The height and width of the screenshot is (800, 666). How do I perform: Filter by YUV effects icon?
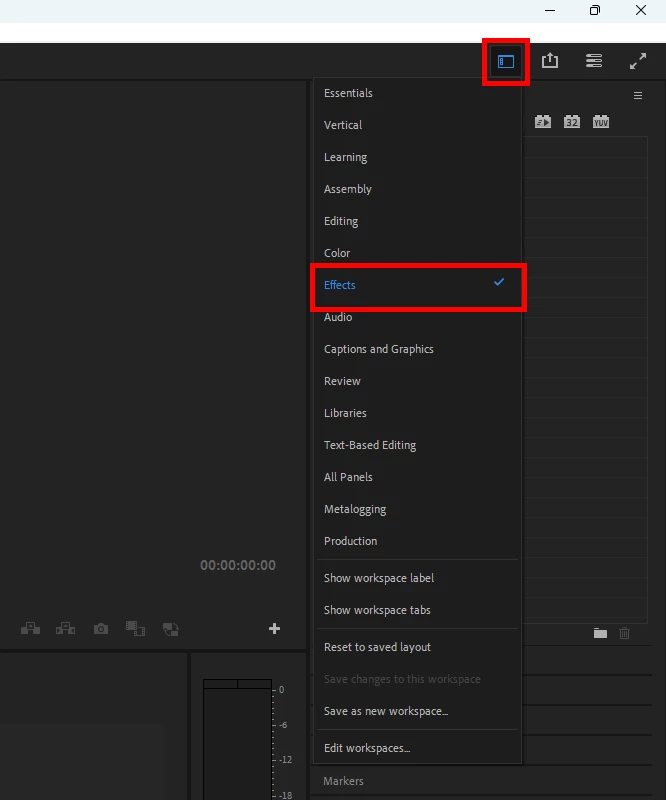[x=601, y=122]
